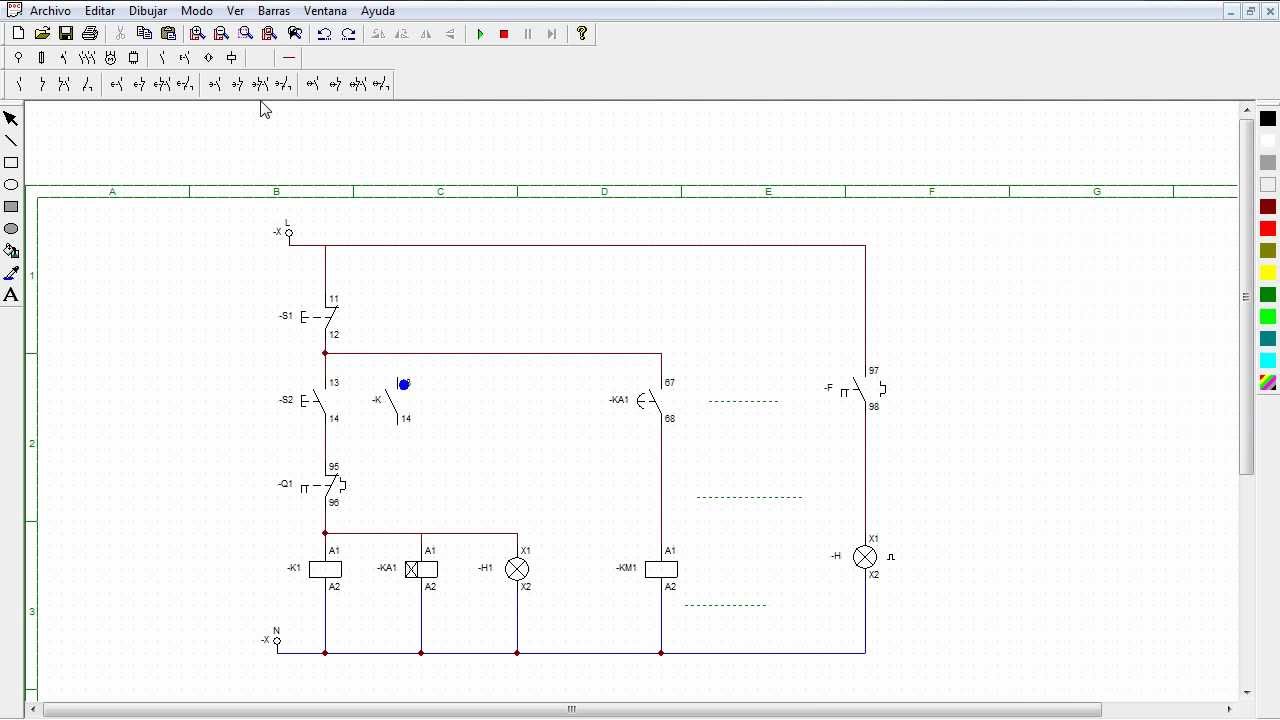This screenshot has width=1280, height=720.
Task: Open help with the question mark icon
Action: [582, 34]
